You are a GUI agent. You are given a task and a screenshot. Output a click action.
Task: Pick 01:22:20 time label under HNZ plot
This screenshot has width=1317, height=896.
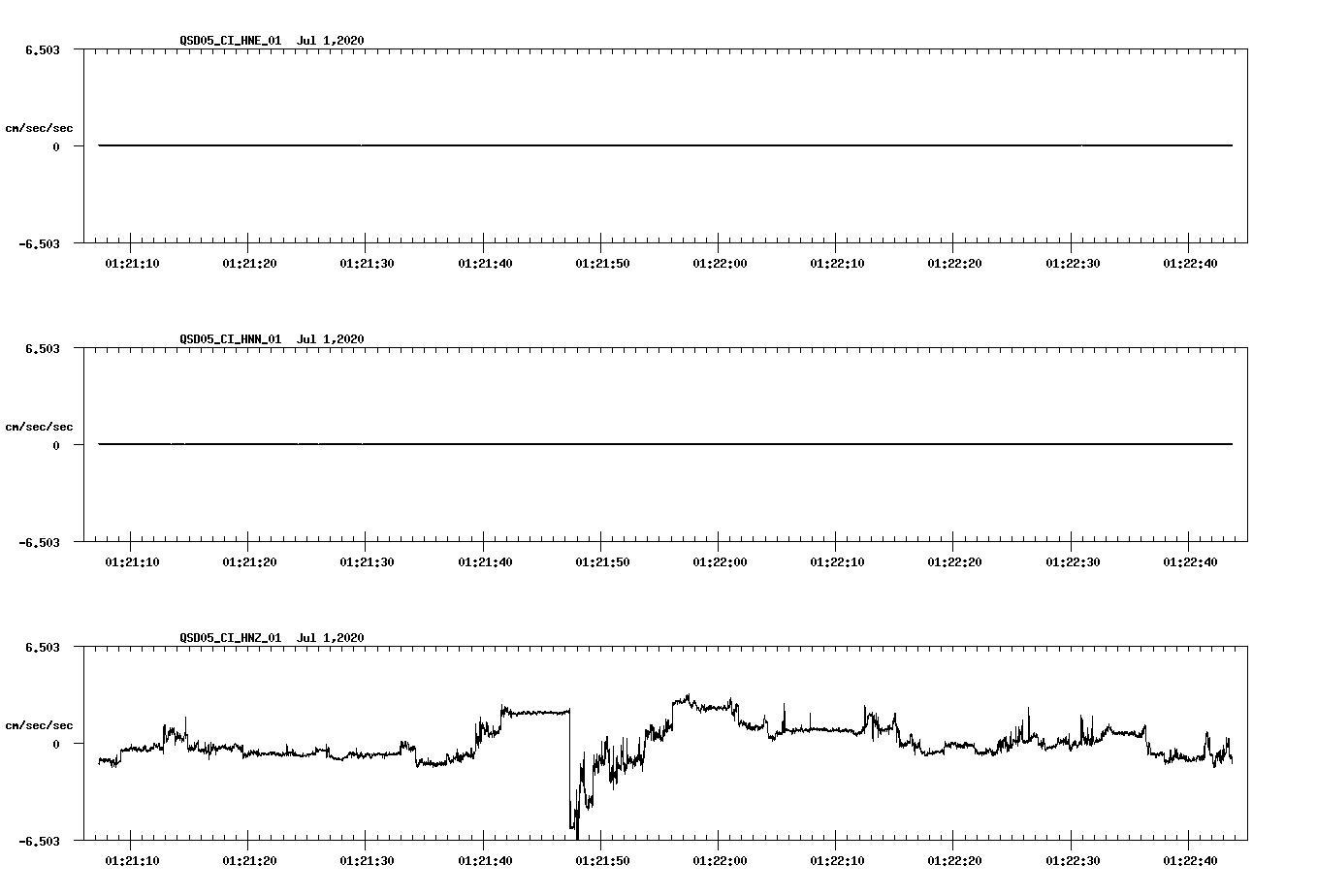[x=954, y=861]
